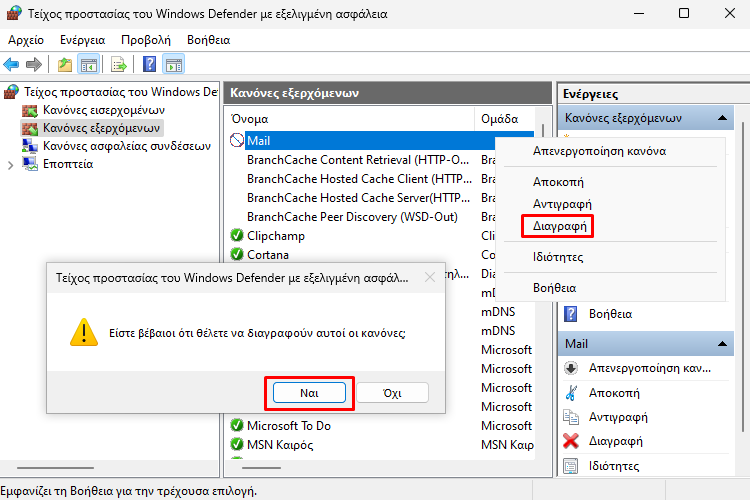This screenshot has width=750, height=500.
Task: Click the Κανόνες εισερχομένων tree icon
Action: 30,111
